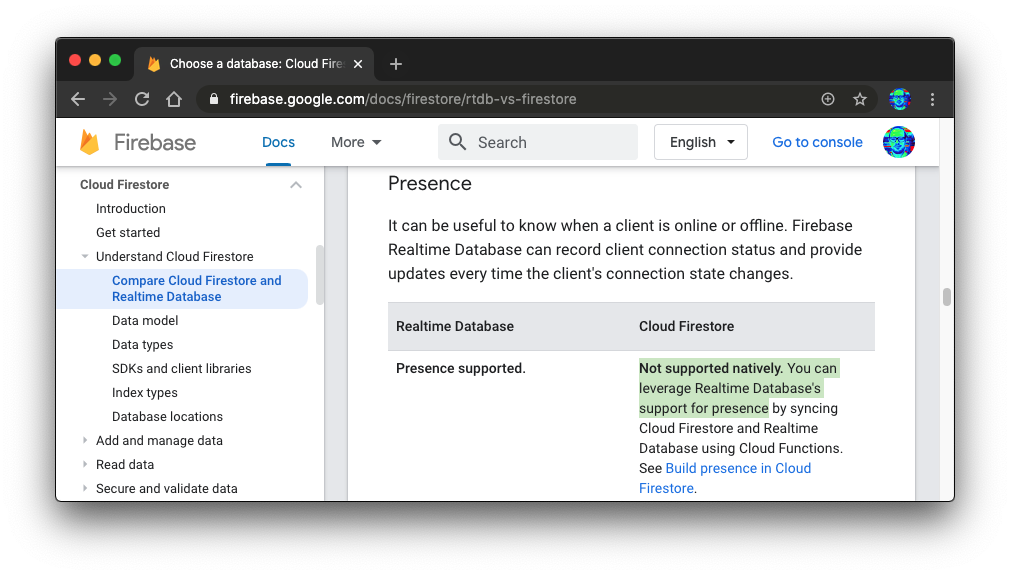Click the Firebase wordmark
This screenshot has height=575, width=1010.
coord(155,142)
